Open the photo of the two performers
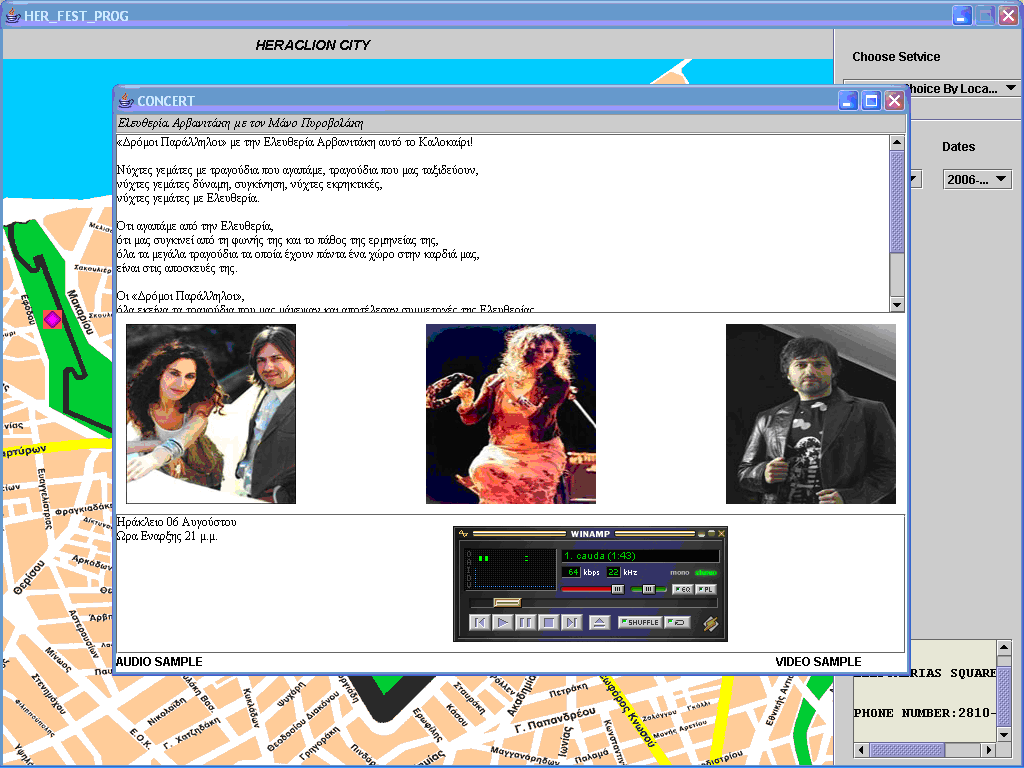 pyautogui.click(x=211, y=414)
